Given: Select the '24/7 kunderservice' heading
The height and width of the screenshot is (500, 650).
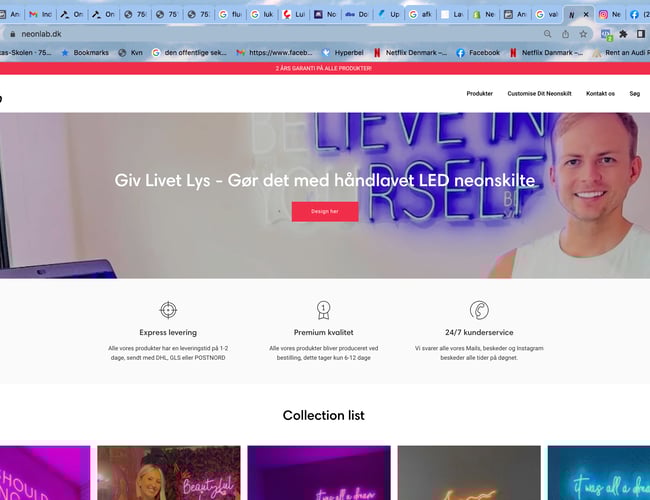Looking at the screenshot, I should click(479, 333).
